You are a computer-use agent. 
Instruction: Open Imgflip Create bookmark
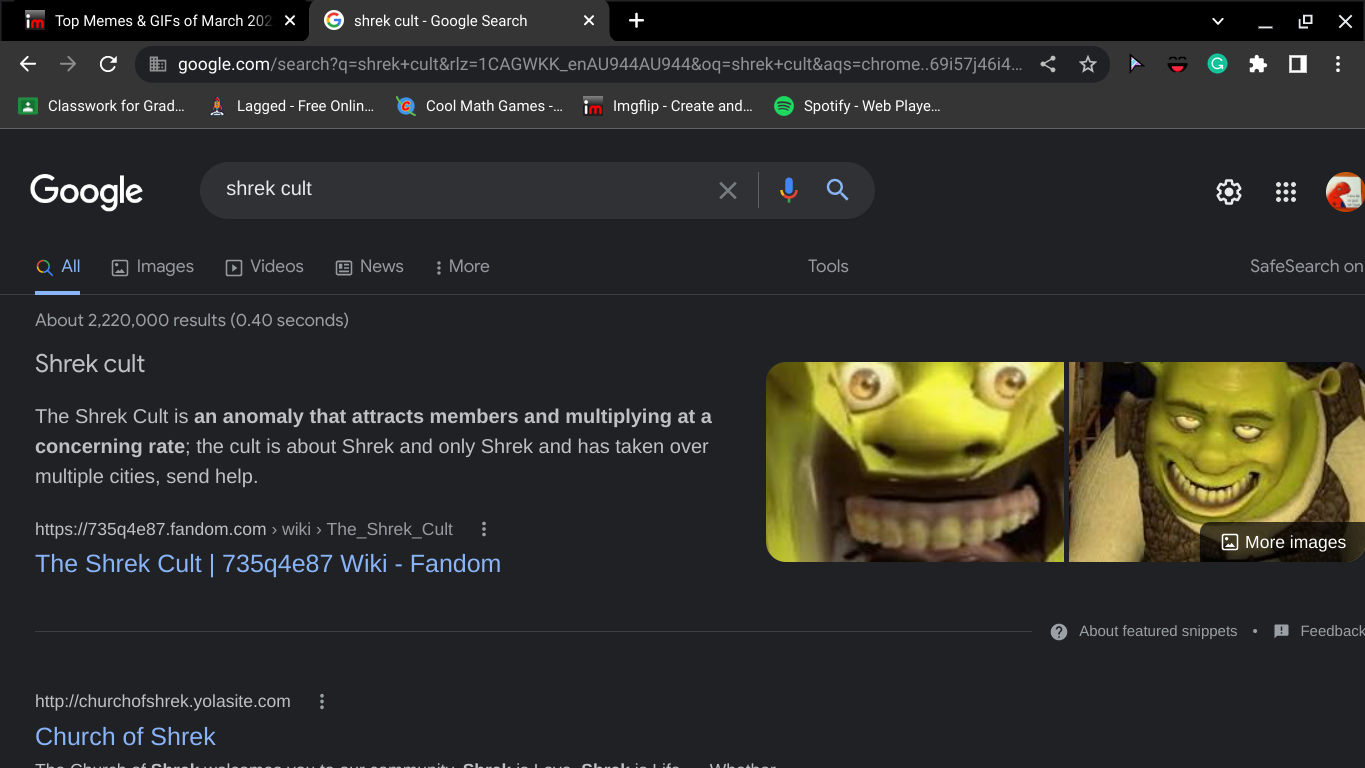[x=668, y=106]
